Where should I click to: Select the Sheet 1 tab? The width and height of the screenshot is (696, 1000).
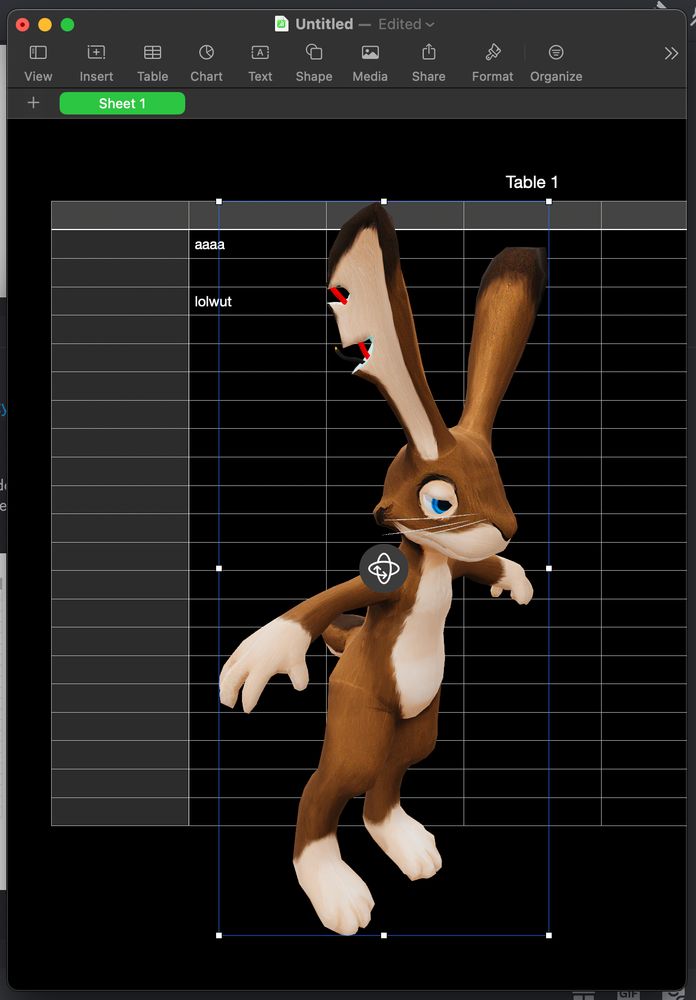[x=122, y=103]
